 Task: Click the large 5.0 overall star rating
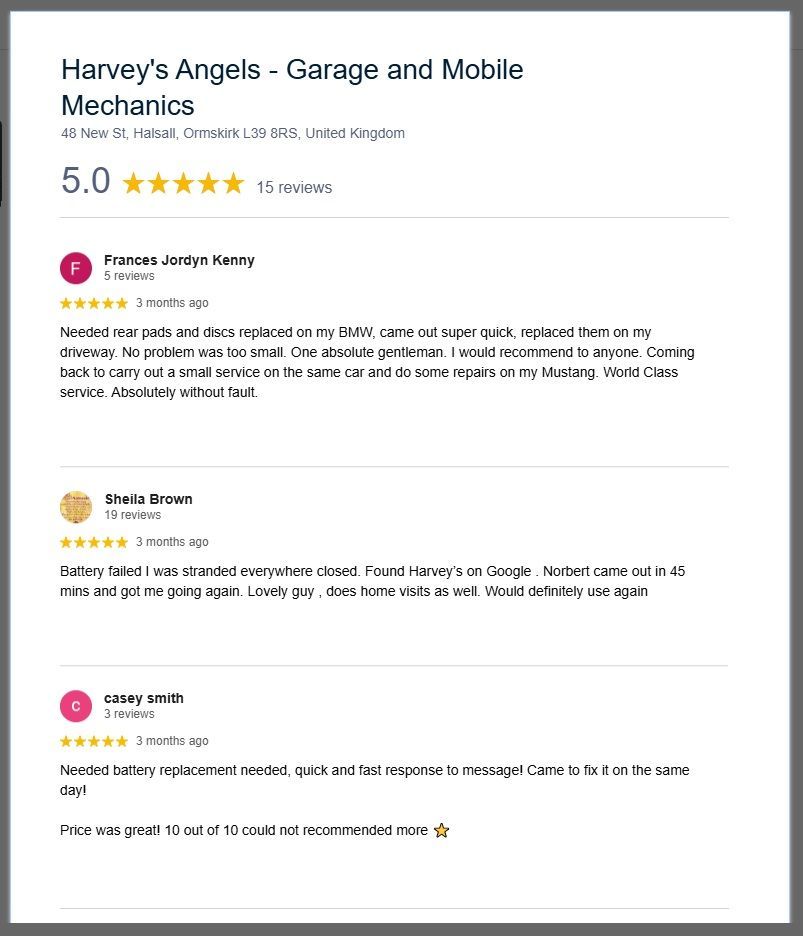183,183
